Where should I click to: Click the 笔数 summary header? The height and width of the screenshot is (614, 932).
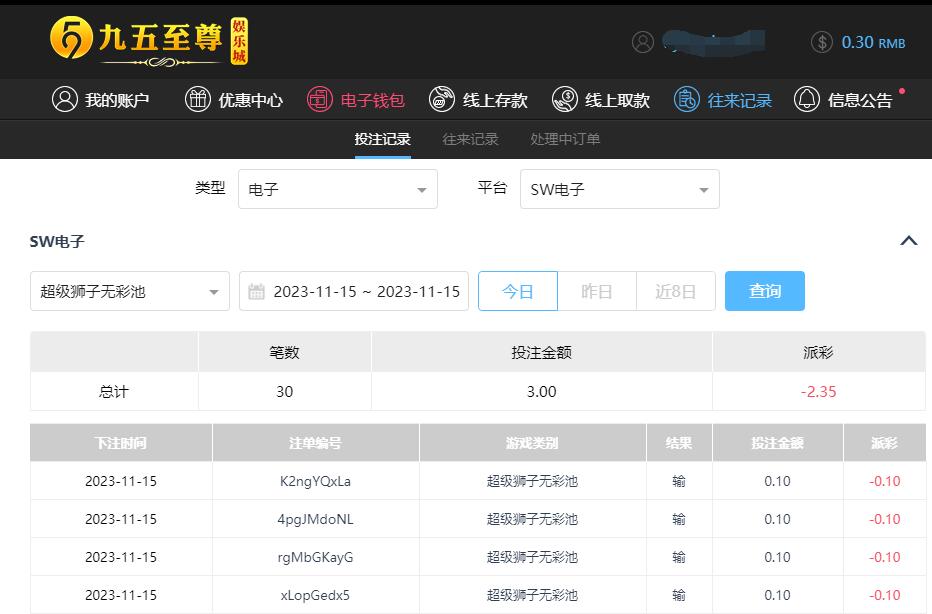[284, 352]
